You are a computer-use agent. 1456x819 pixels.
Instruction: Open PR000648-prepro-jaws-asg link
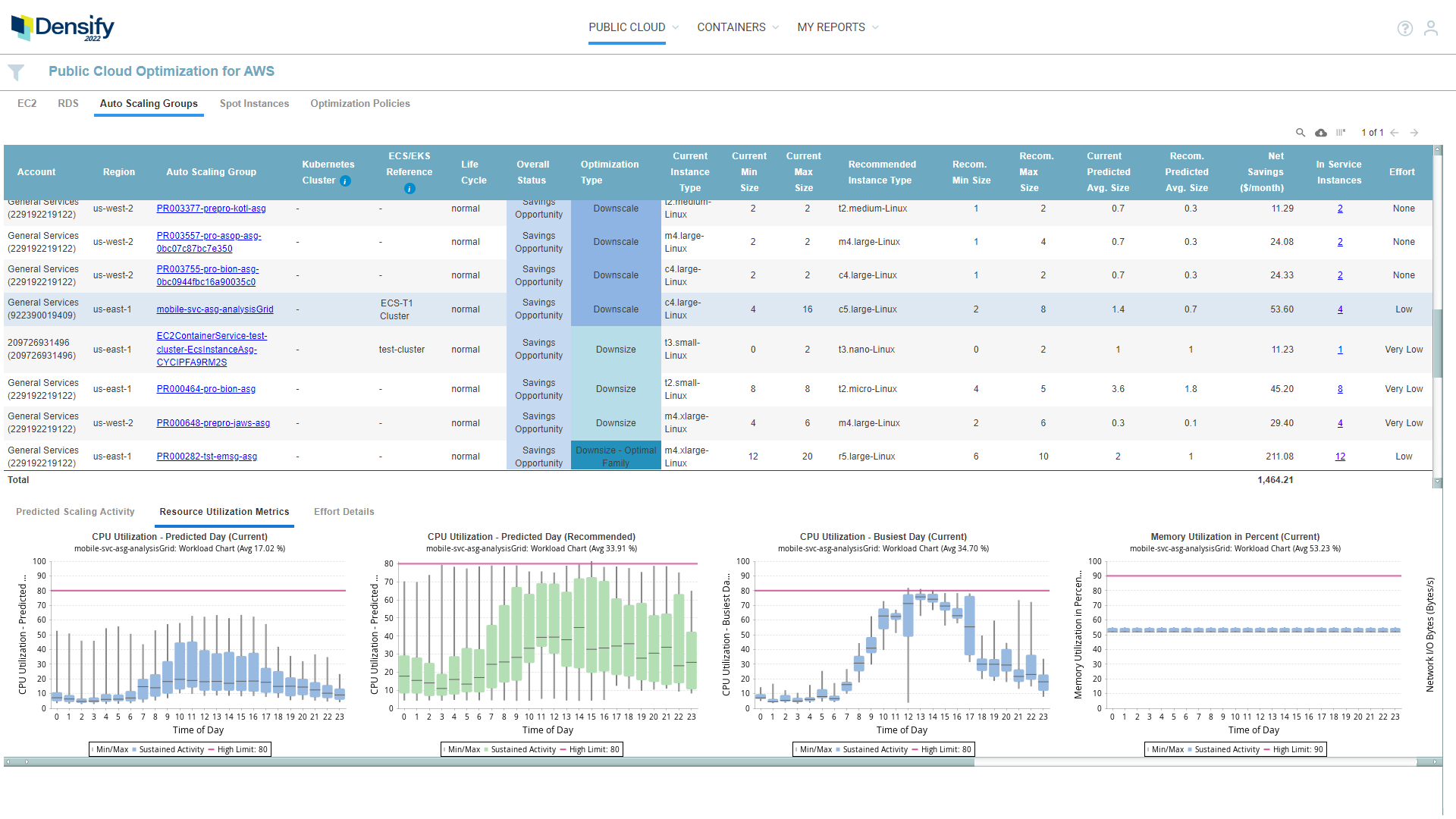[x=213, y=423]
